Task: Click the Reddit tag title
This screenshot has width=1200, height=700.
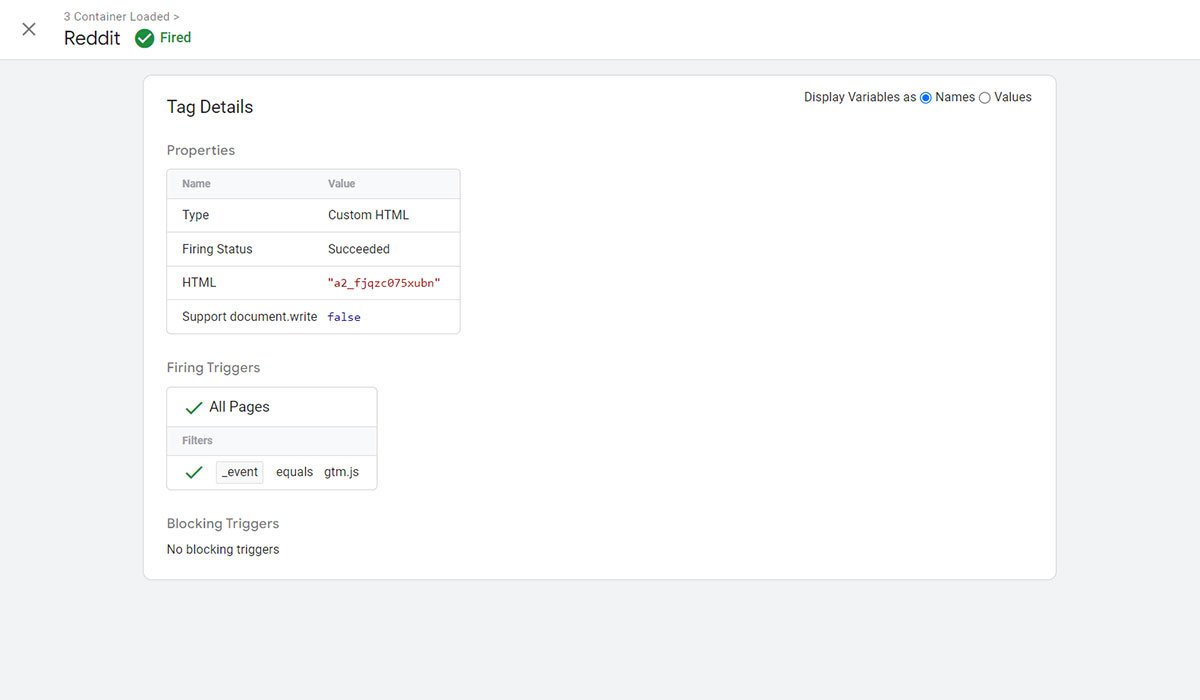Action: 92,38
